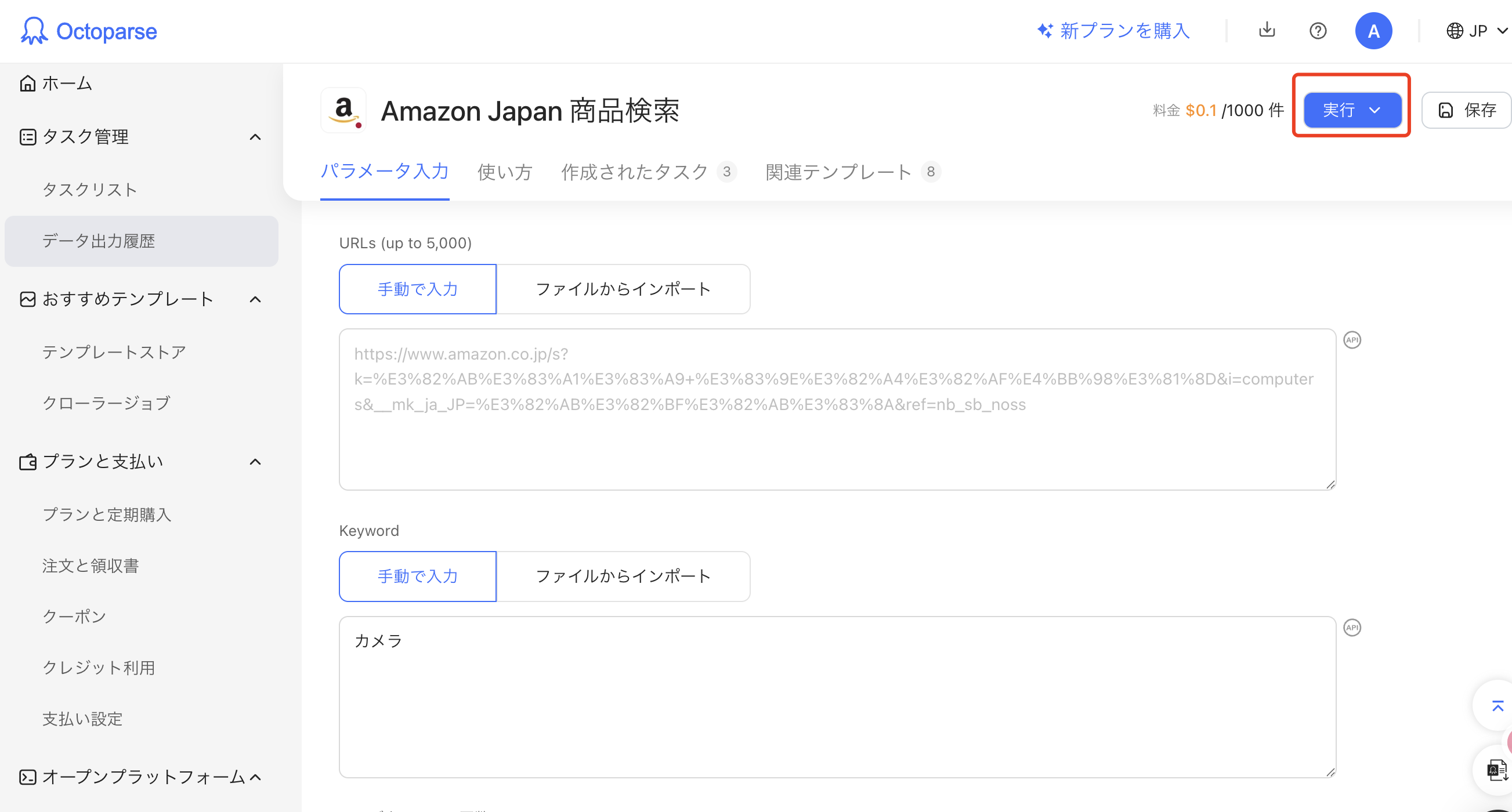Click the save disk icon in 保存 button

pos(1446,110)
